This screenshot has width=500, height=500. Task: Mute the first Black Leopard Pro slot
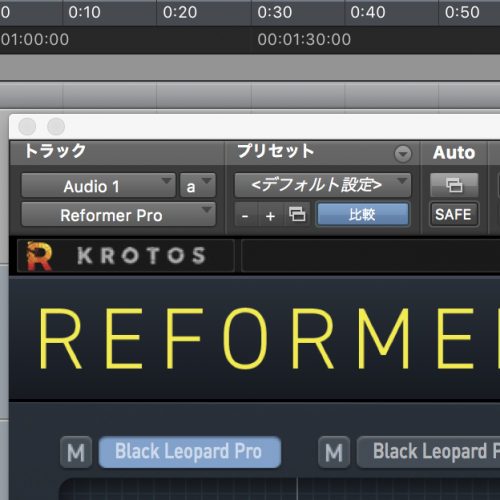point(76,452)
